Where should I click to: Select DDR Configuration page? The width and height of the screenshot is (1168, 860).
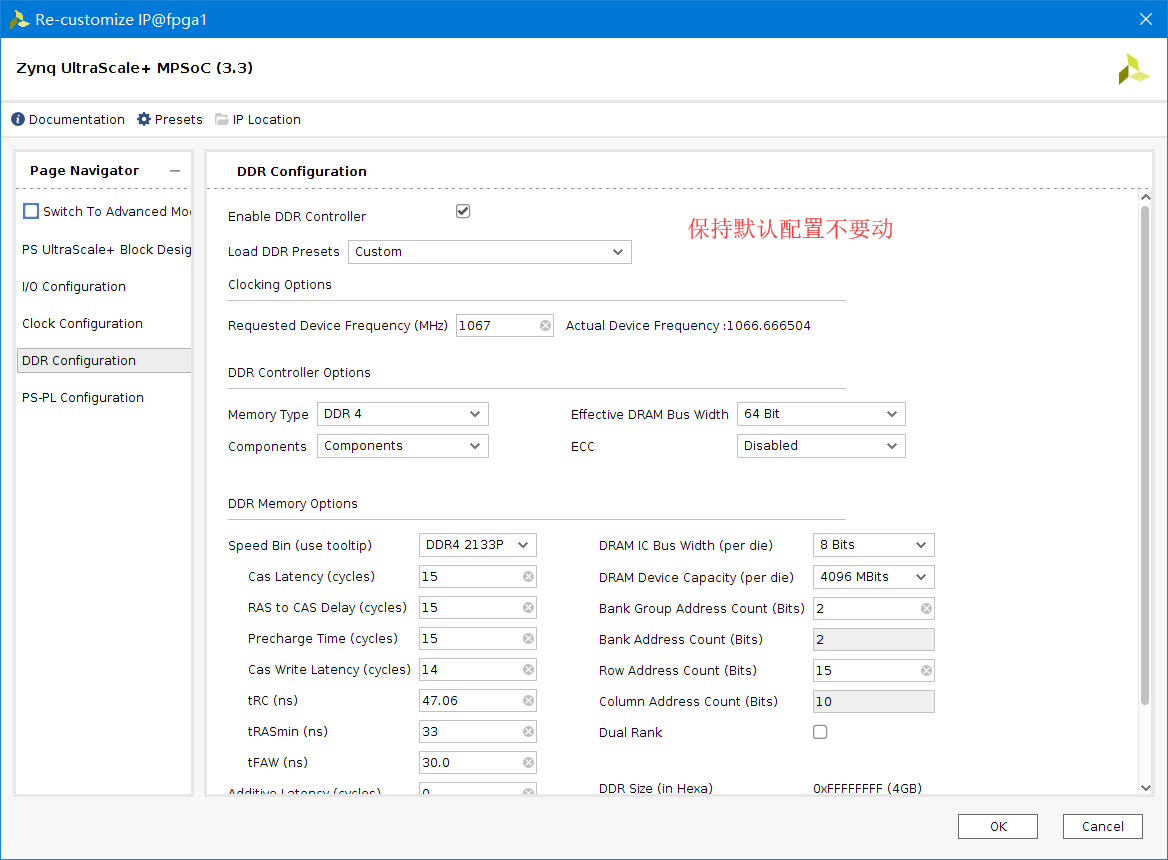pos(104,360)
